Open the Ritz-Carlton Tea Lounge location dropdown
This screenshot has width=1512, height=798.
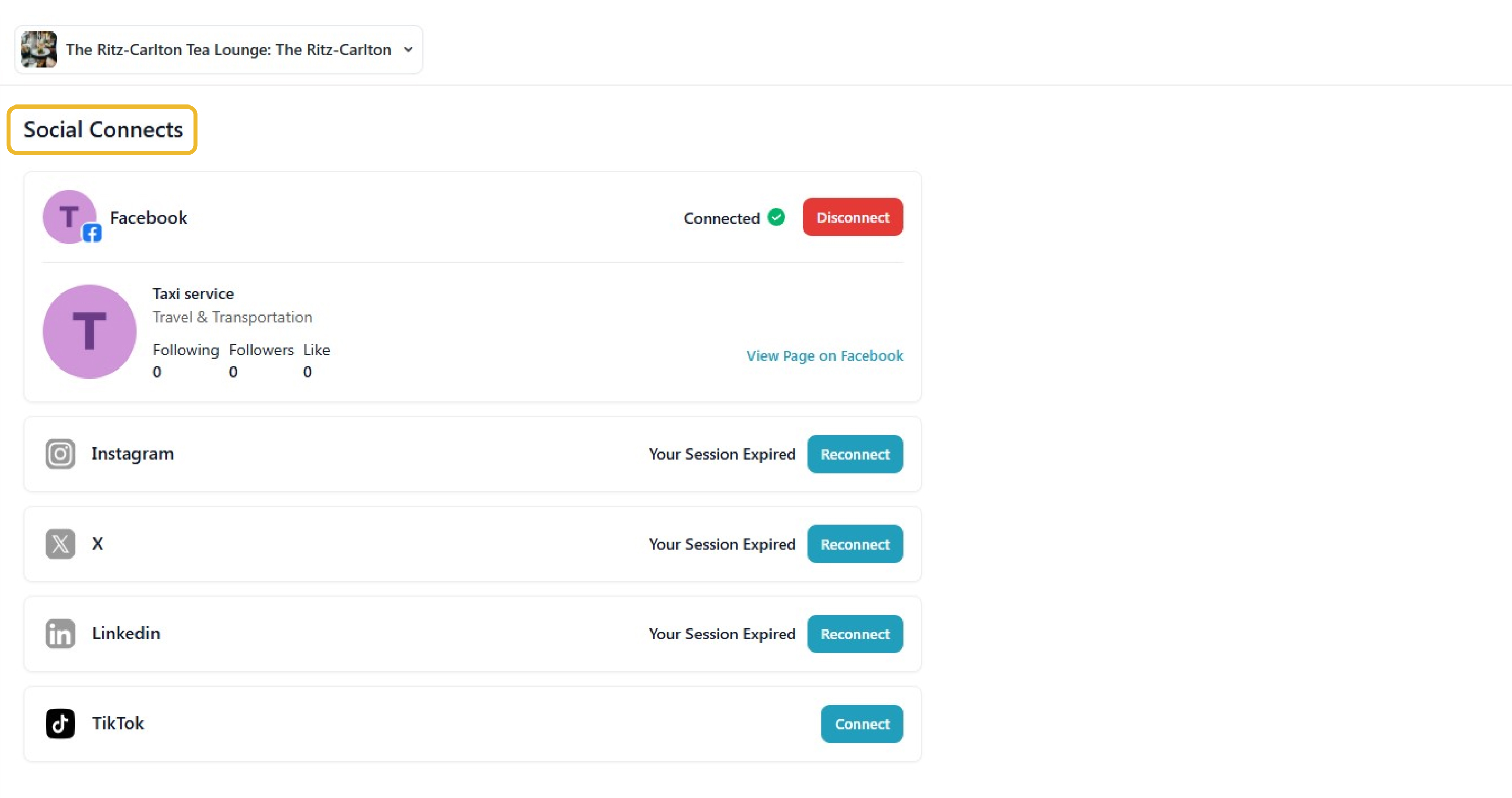pyautogui.click(x=228, y=50)
